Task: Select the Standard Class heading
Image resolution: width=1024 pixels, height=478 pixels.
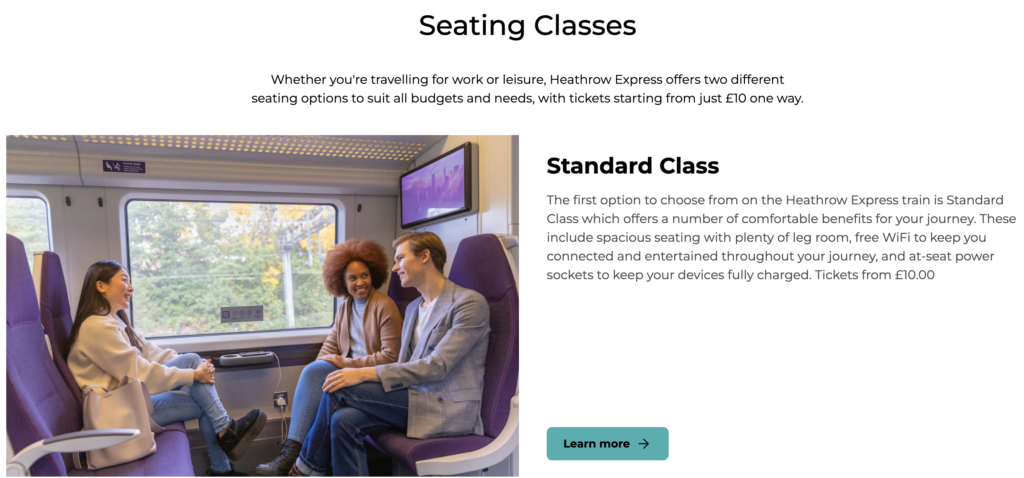Action: coord(632,165)
